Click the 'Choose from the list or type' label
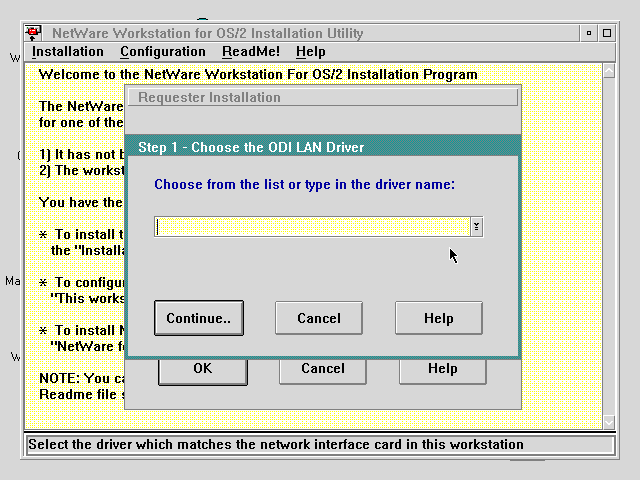Viewport: 640px width, 480px height. click(304, 184)
